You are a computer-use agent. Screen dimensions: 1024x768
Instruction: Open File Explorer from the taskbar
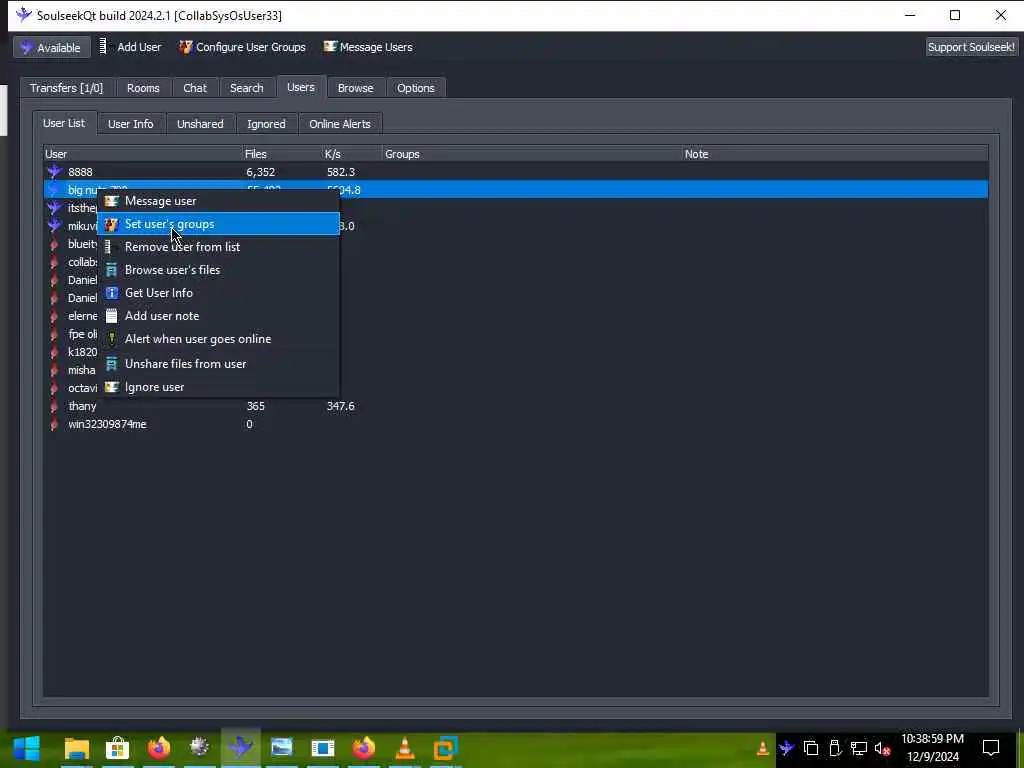click(76, 748)
